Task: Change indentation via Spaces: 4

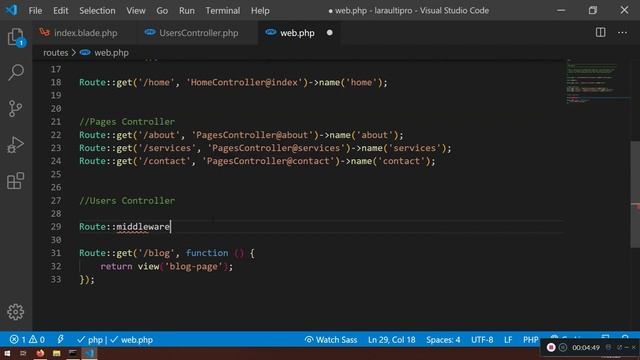Action: click(443, 340)
